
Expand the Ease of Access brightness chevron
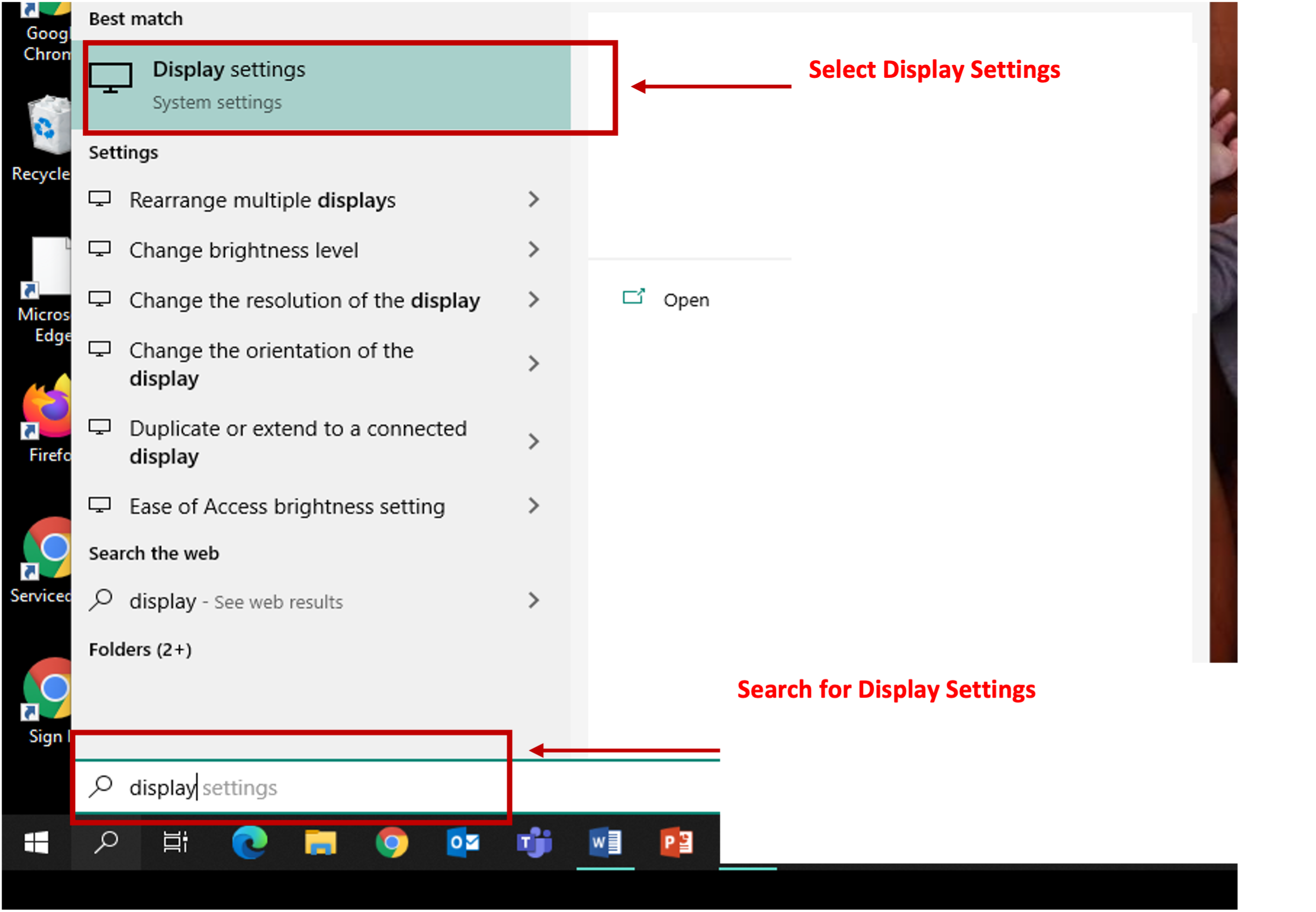pyautogui.click(x=533, y=506)
